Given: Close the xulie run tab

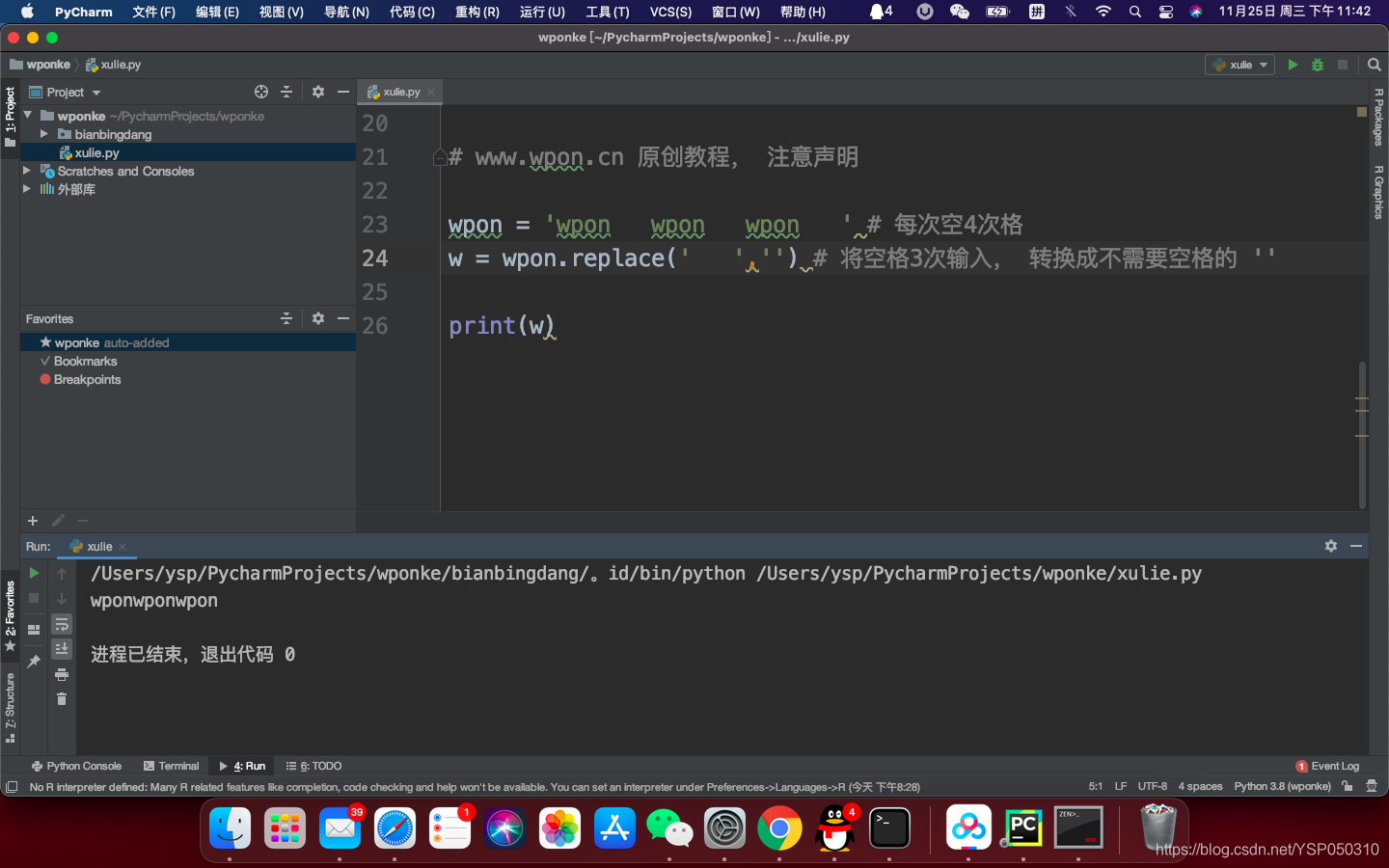Looking at the screenshot, I should point(123,547).
